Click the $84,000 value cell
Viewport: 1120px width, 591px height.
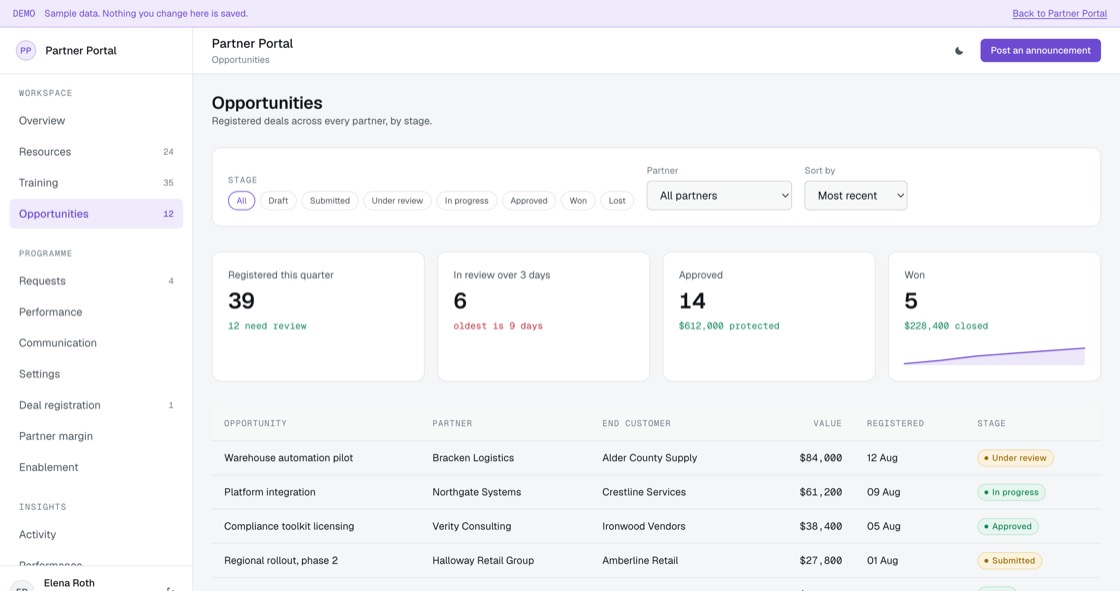click(821, 458)
